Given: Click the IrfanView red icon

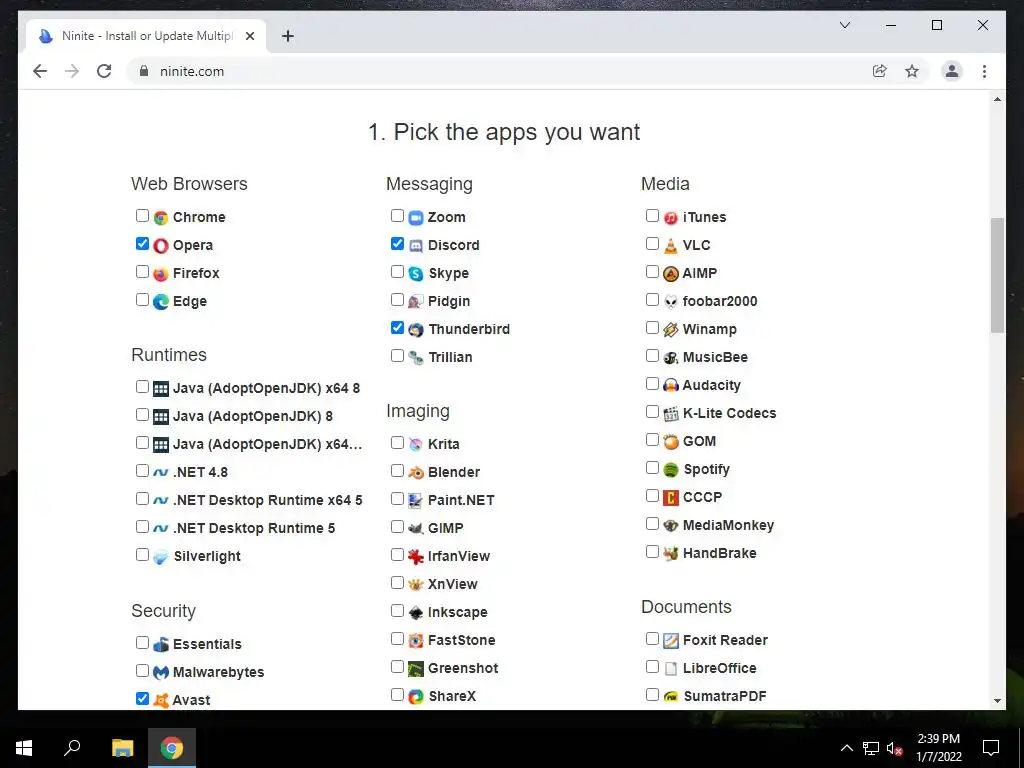Looking at the screenshot, I should coord(416,556).
